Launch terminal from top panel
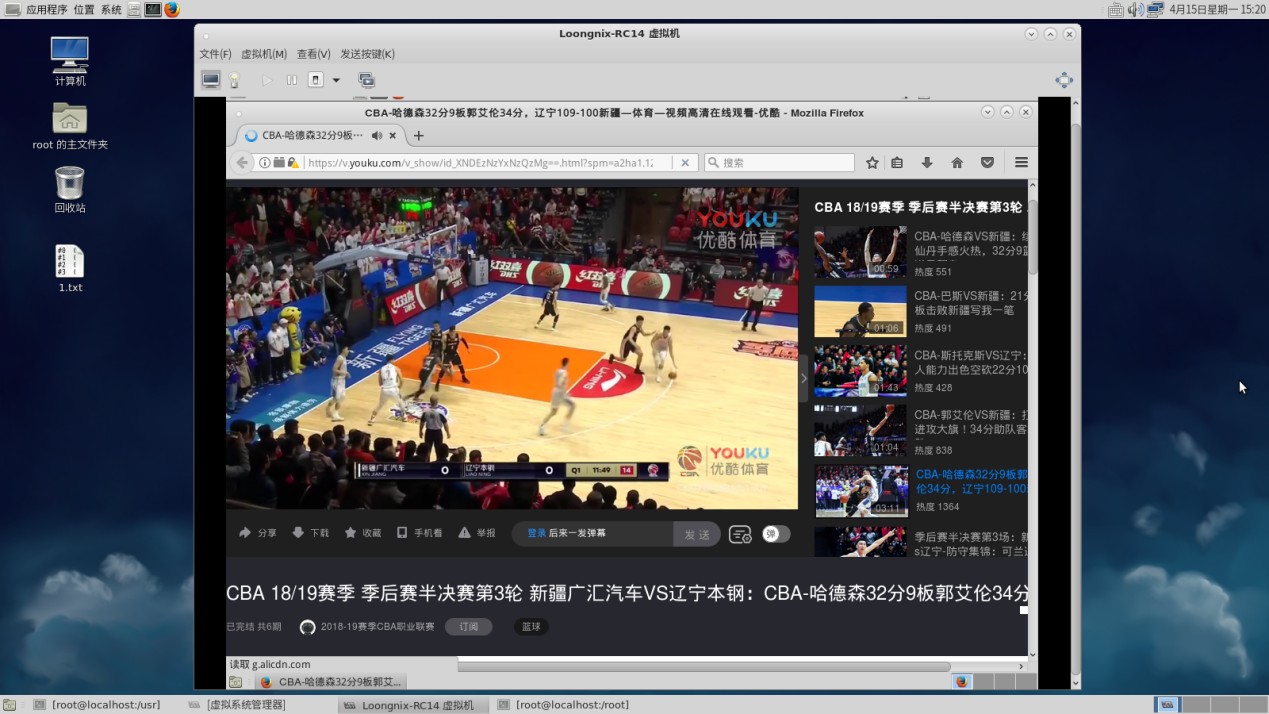 pyautogui.click(x=152, y=9)
